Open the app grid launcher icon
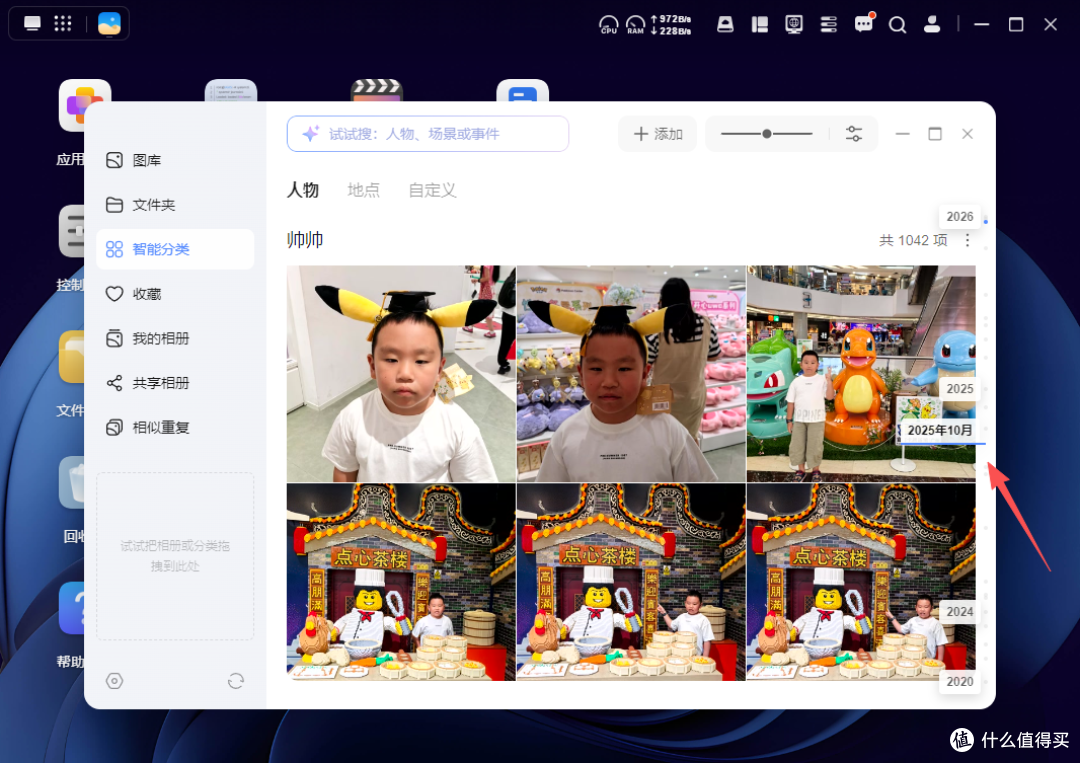 (63, 24)
